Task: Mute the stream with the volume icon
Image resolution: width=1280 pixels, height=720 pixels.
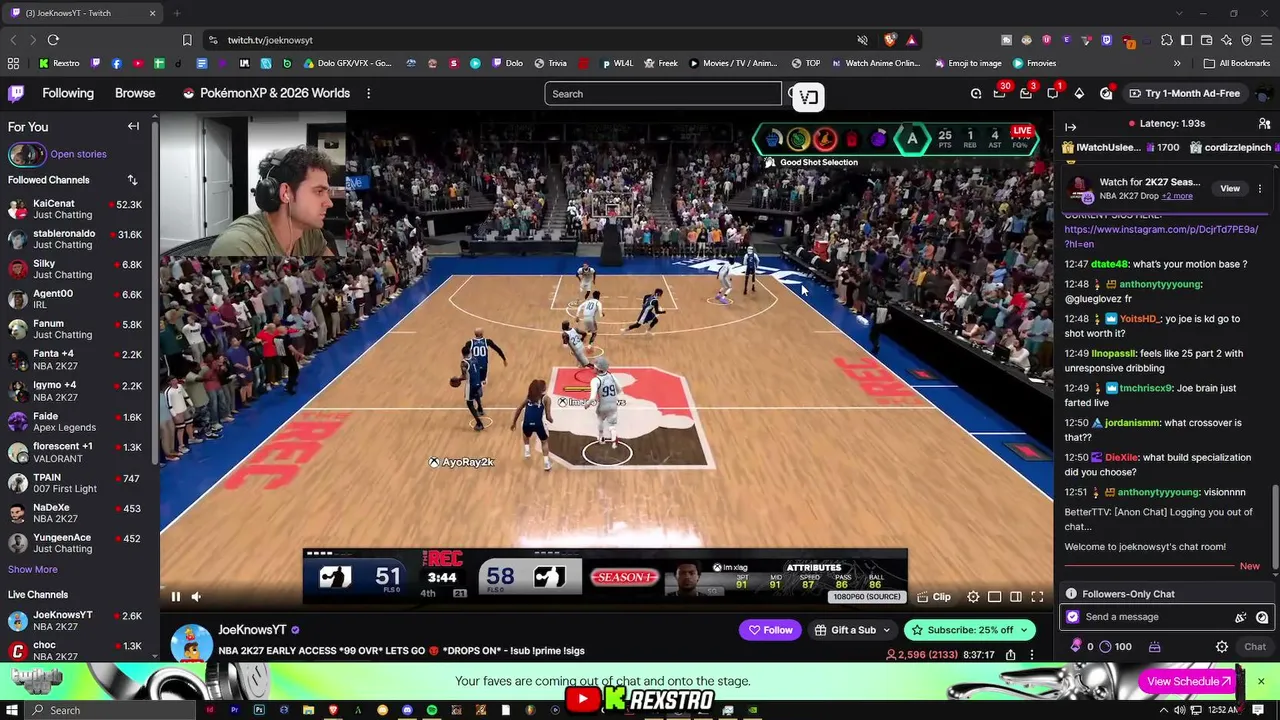Action: [x=196, y=597]
